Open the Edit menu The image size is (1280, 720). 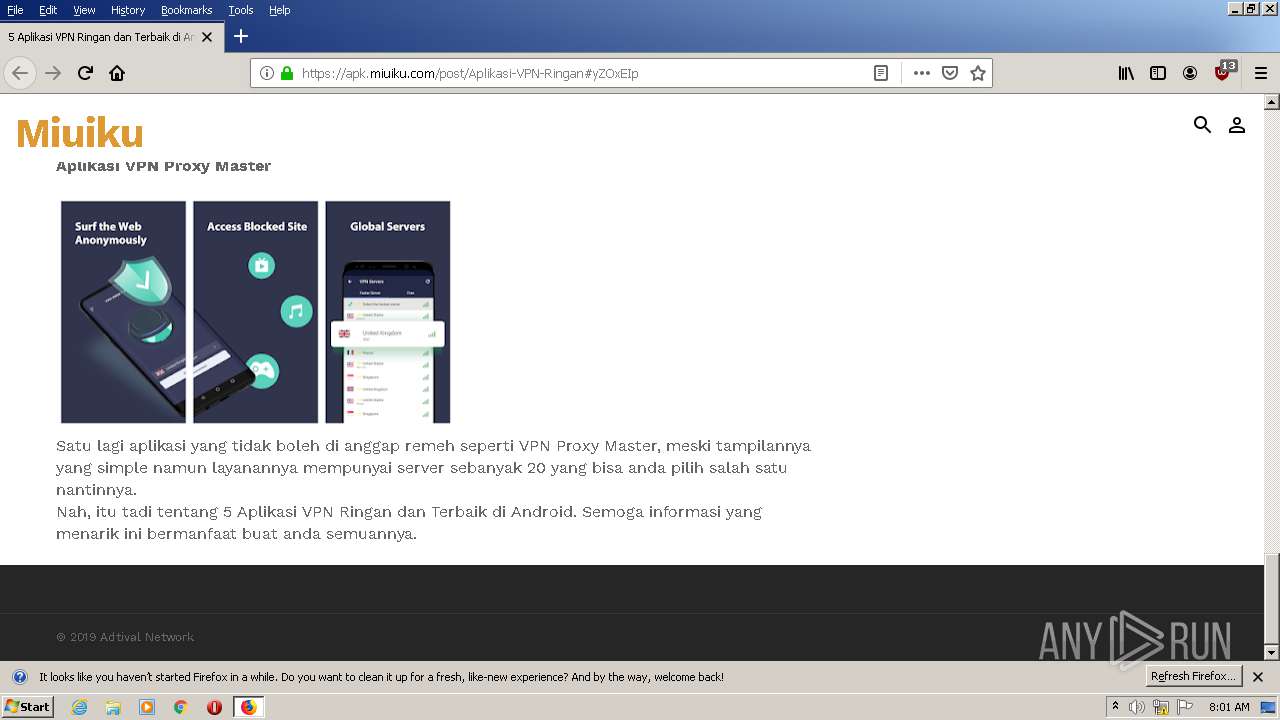48,10
